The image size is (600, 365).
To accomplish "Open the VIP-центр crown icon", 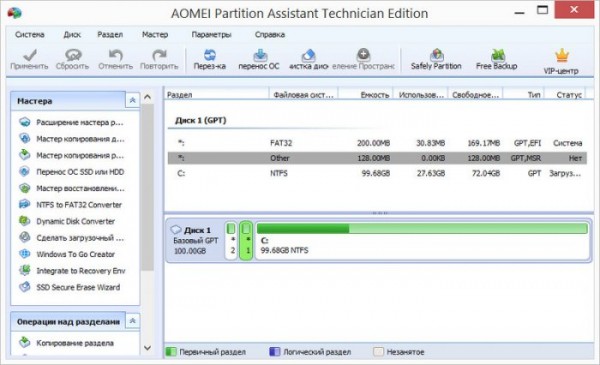I will click(x=562, y=56).
